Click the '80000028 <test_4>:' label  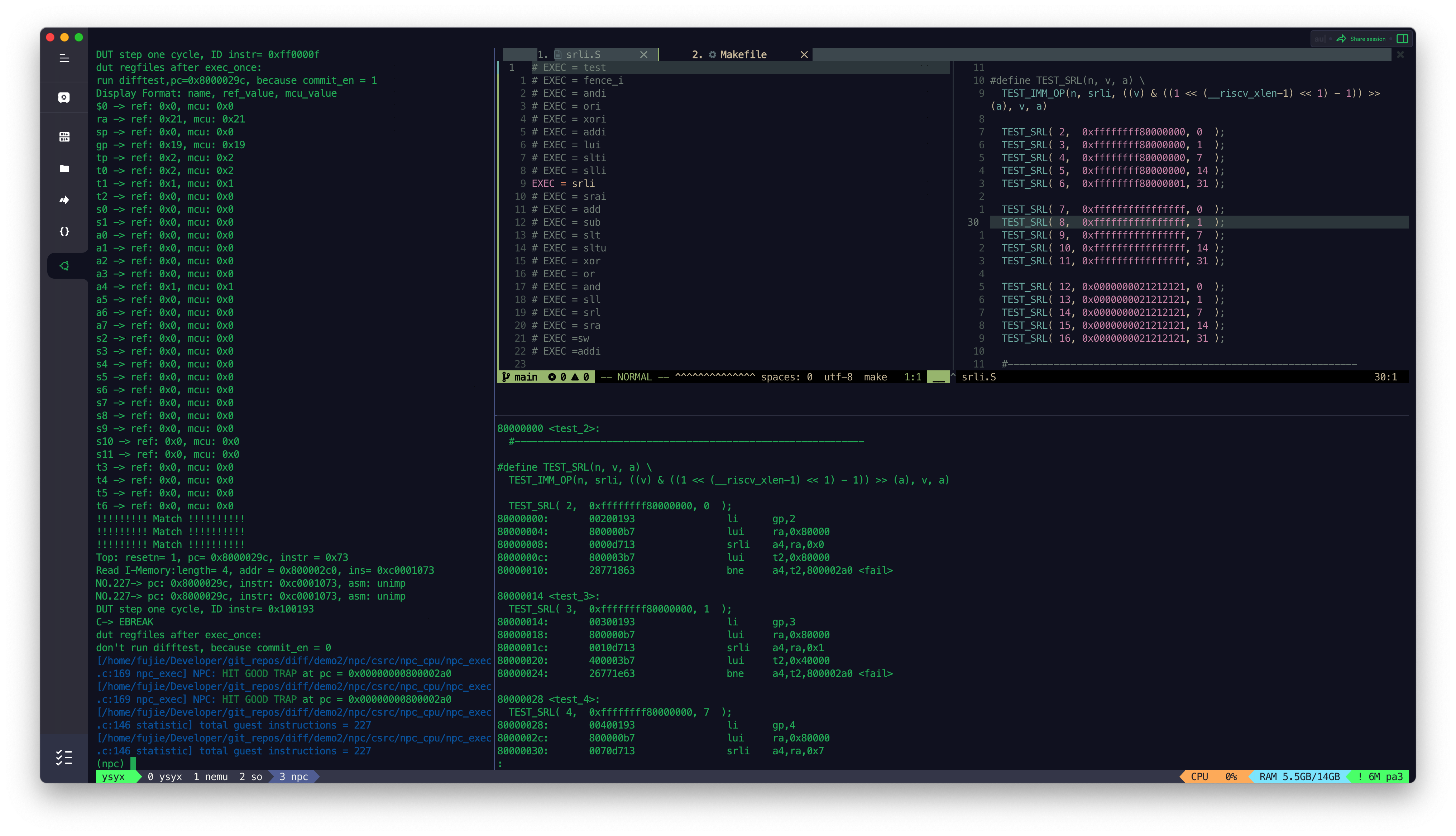548,699
